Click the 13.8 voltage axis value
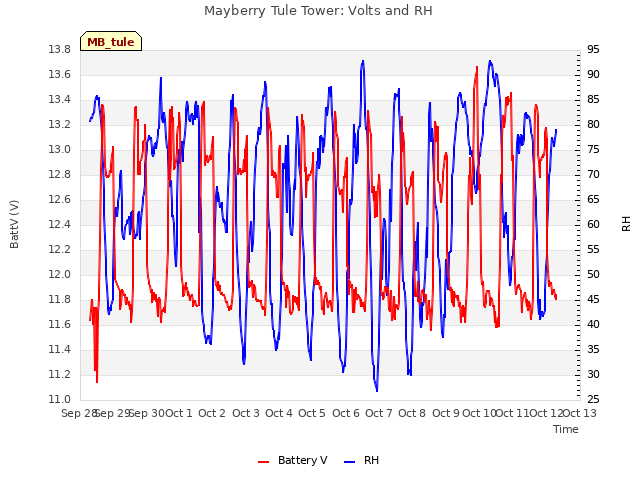The height and width of the screenshot is (480, 640). [x=60, y=50]
